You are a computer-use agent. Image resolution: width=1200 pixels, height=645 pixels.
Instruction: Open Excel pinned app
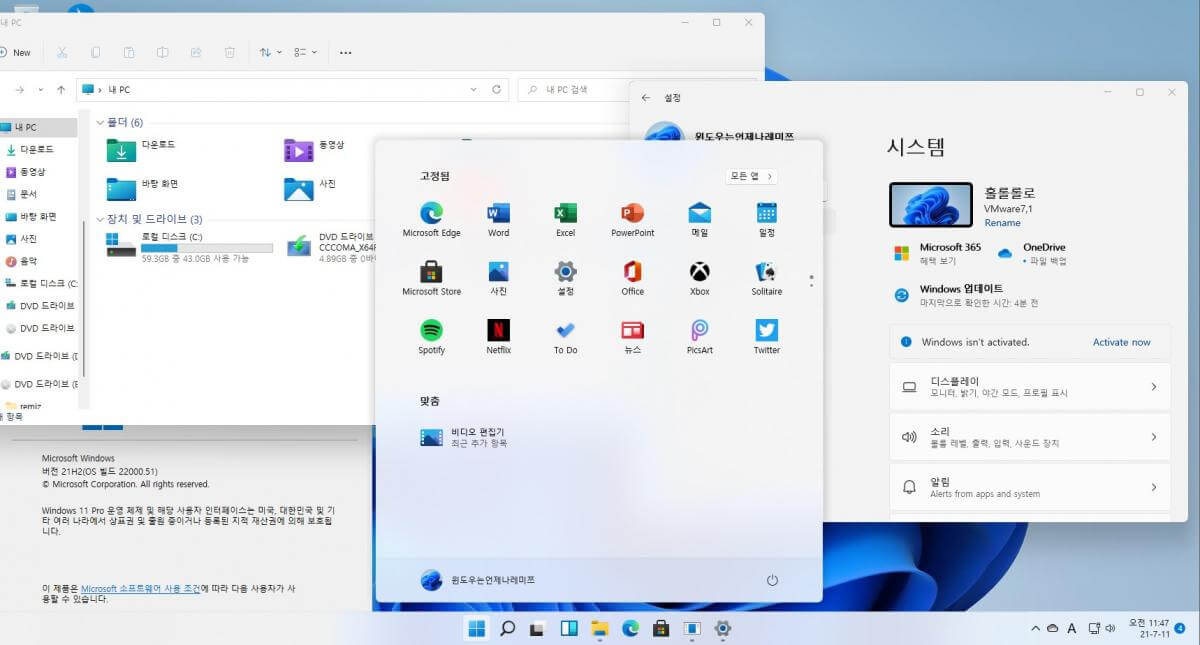click(x=565, y=219)
